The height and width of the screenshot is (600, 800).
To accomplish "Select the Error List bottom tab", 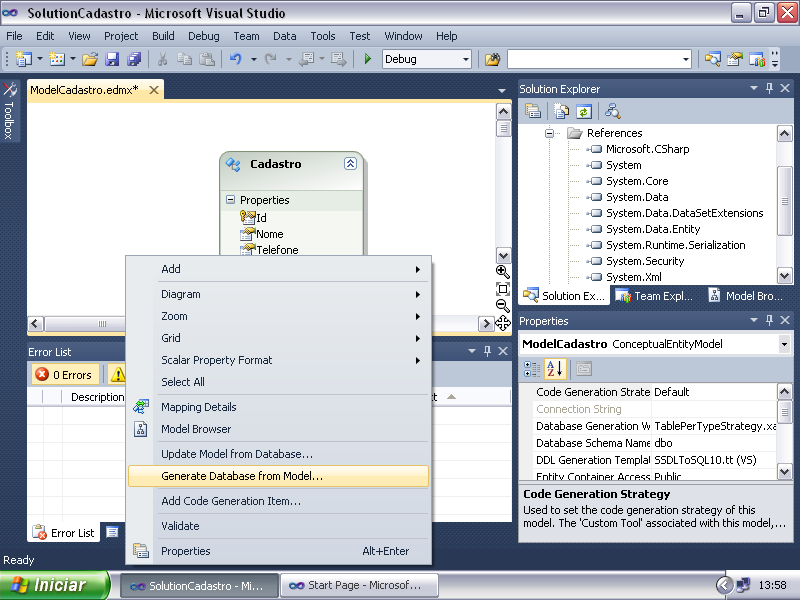I will (64, 533).
